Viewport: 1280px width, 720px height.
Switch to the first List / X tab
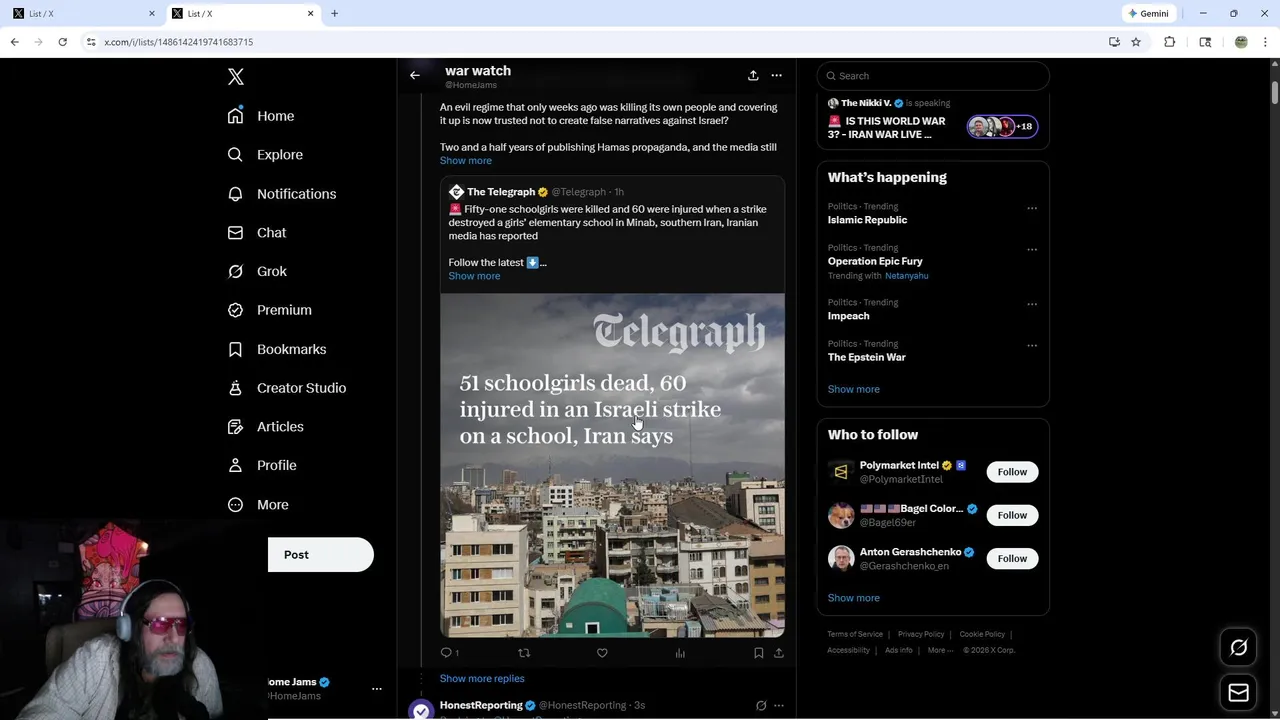pos(84,14)
